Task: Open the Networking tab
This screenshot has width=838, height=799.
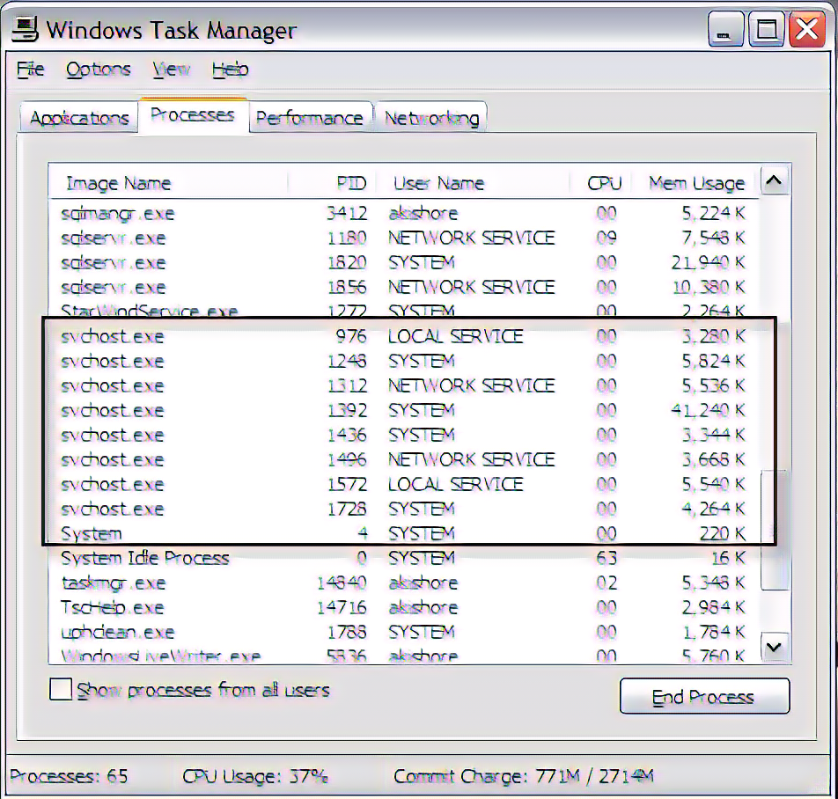Action: 431,118
